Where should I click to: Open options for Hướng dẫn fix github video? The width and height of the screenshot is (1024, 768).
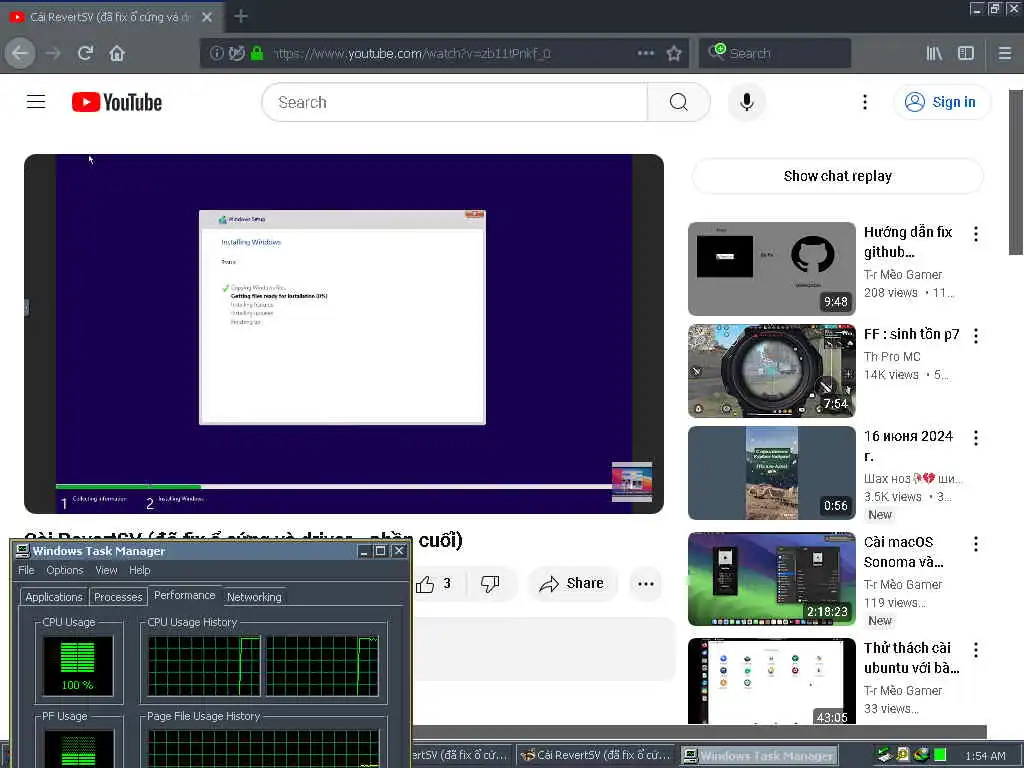[976, 234]
